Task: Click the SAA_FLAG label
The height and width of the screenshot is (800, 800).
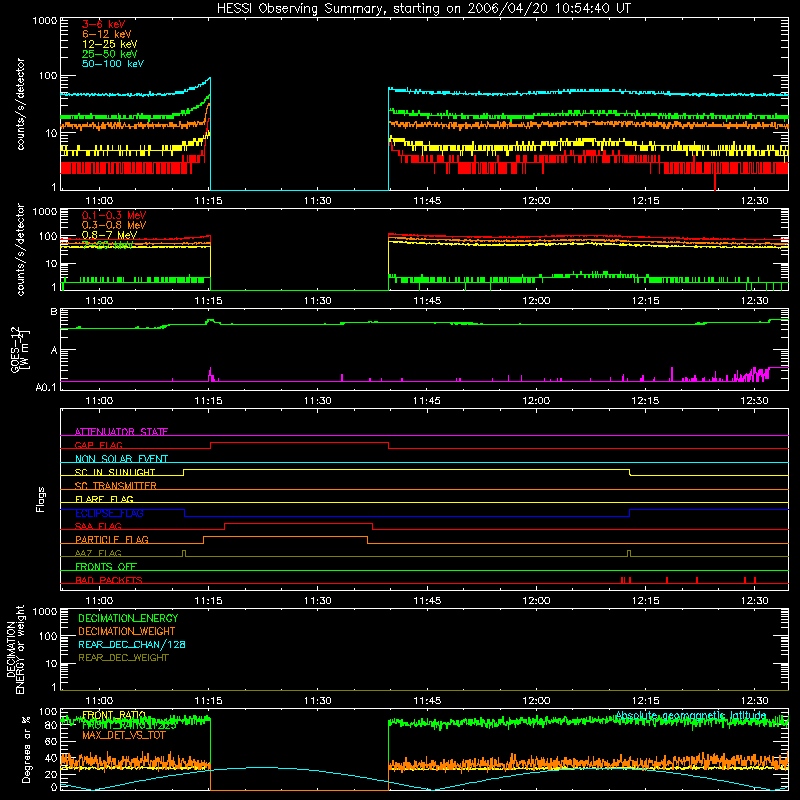Action: coord(98,526)
